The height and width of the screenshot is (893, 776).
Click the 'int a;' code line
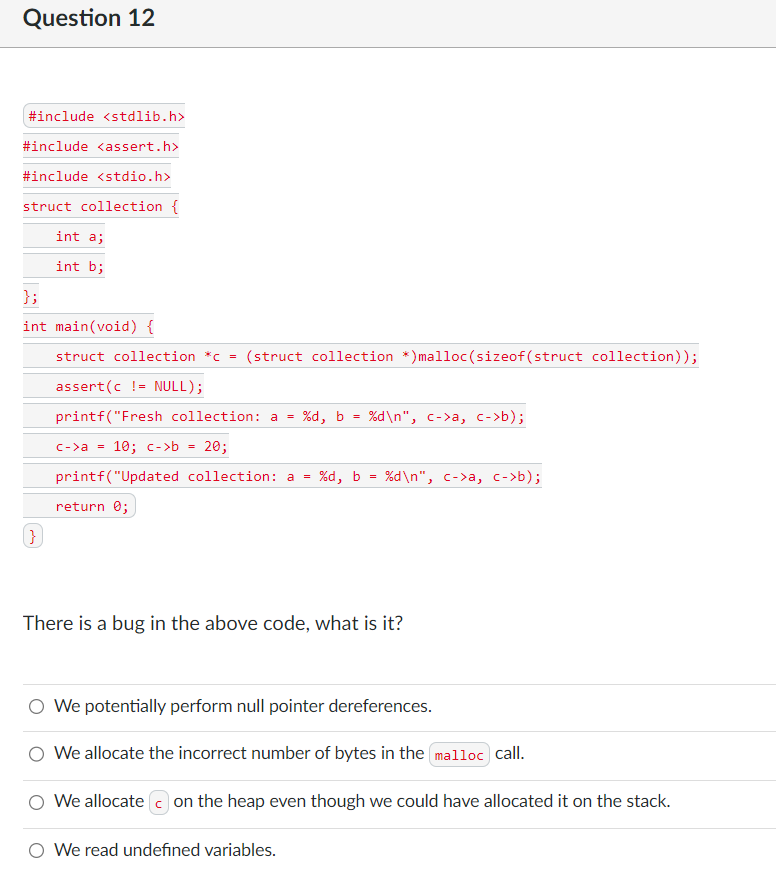coord(79,236)
